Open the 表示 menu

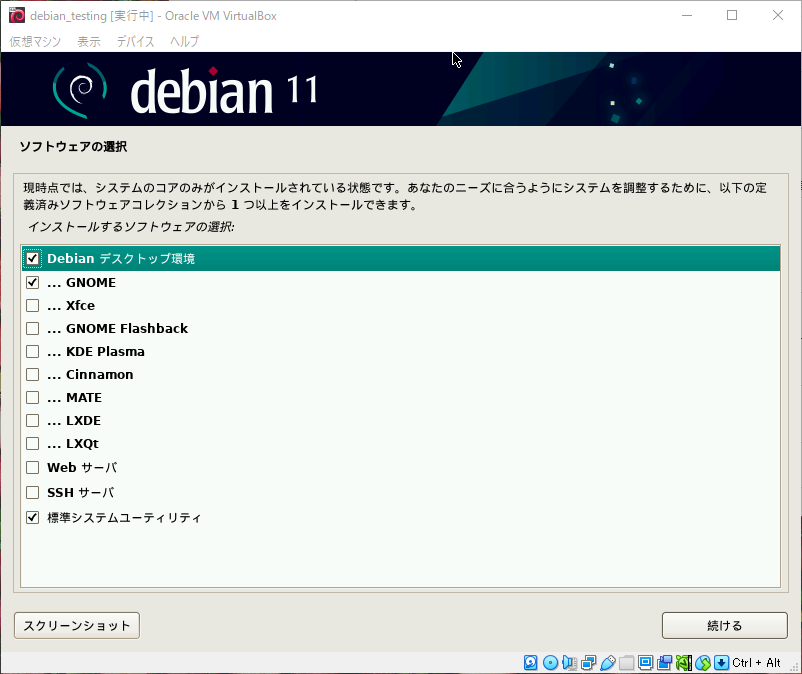[x=89, y=41]
